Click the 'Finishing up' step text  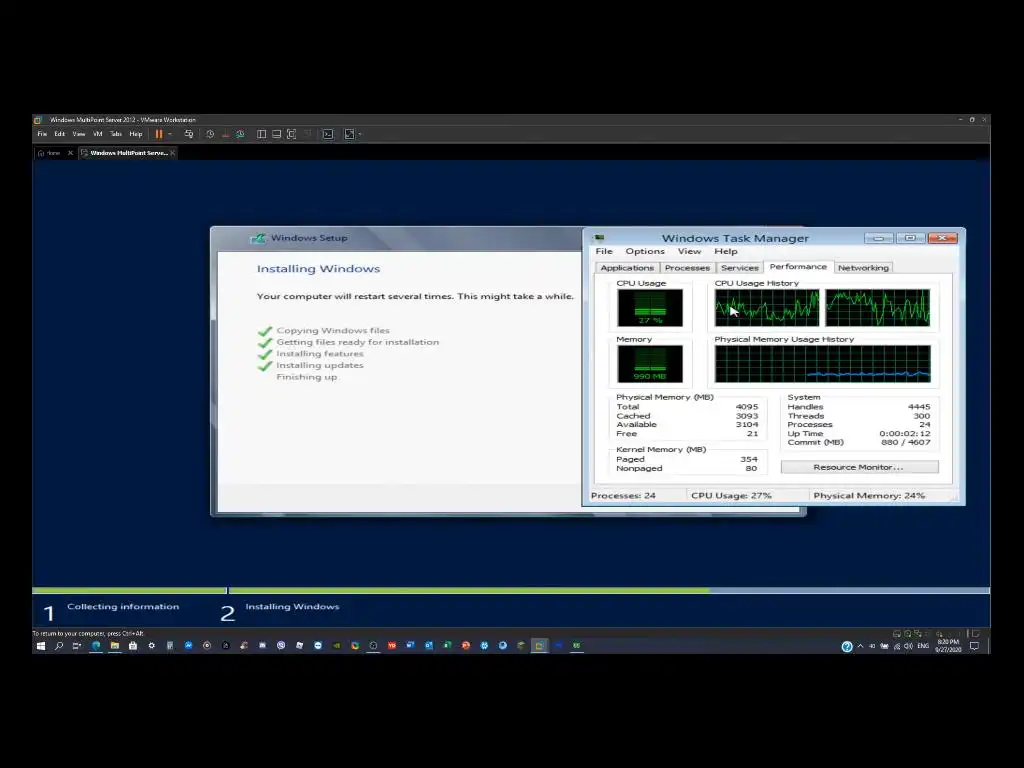pos(307,377)
